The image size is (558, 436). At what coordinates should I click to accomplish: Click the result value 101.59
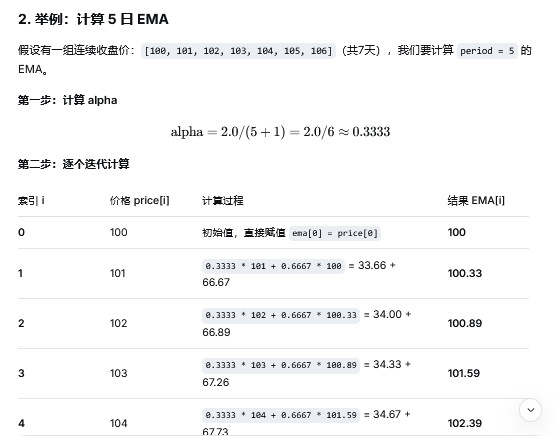coord(464,373)
